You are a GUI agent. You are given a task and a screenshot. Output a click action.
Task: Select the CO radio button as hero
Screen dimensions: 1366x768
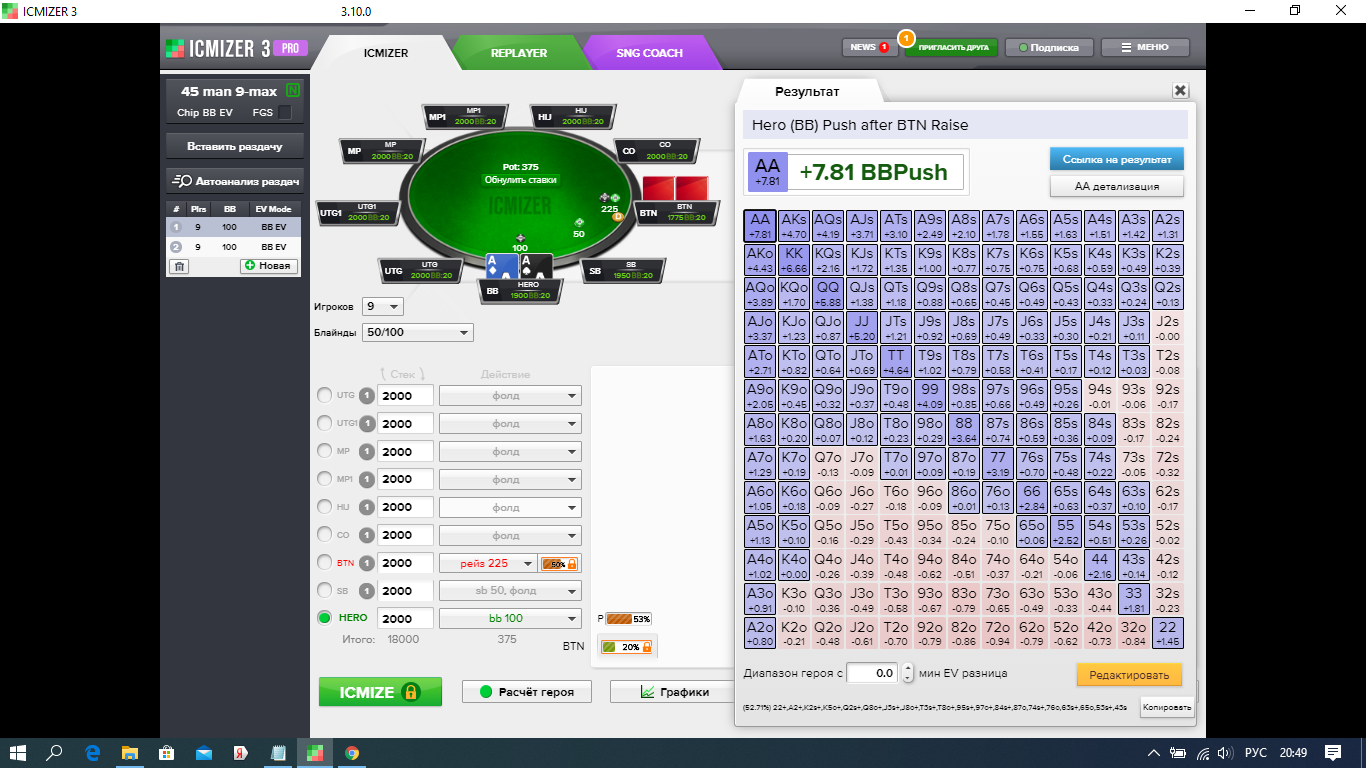[x=324, y=535]
